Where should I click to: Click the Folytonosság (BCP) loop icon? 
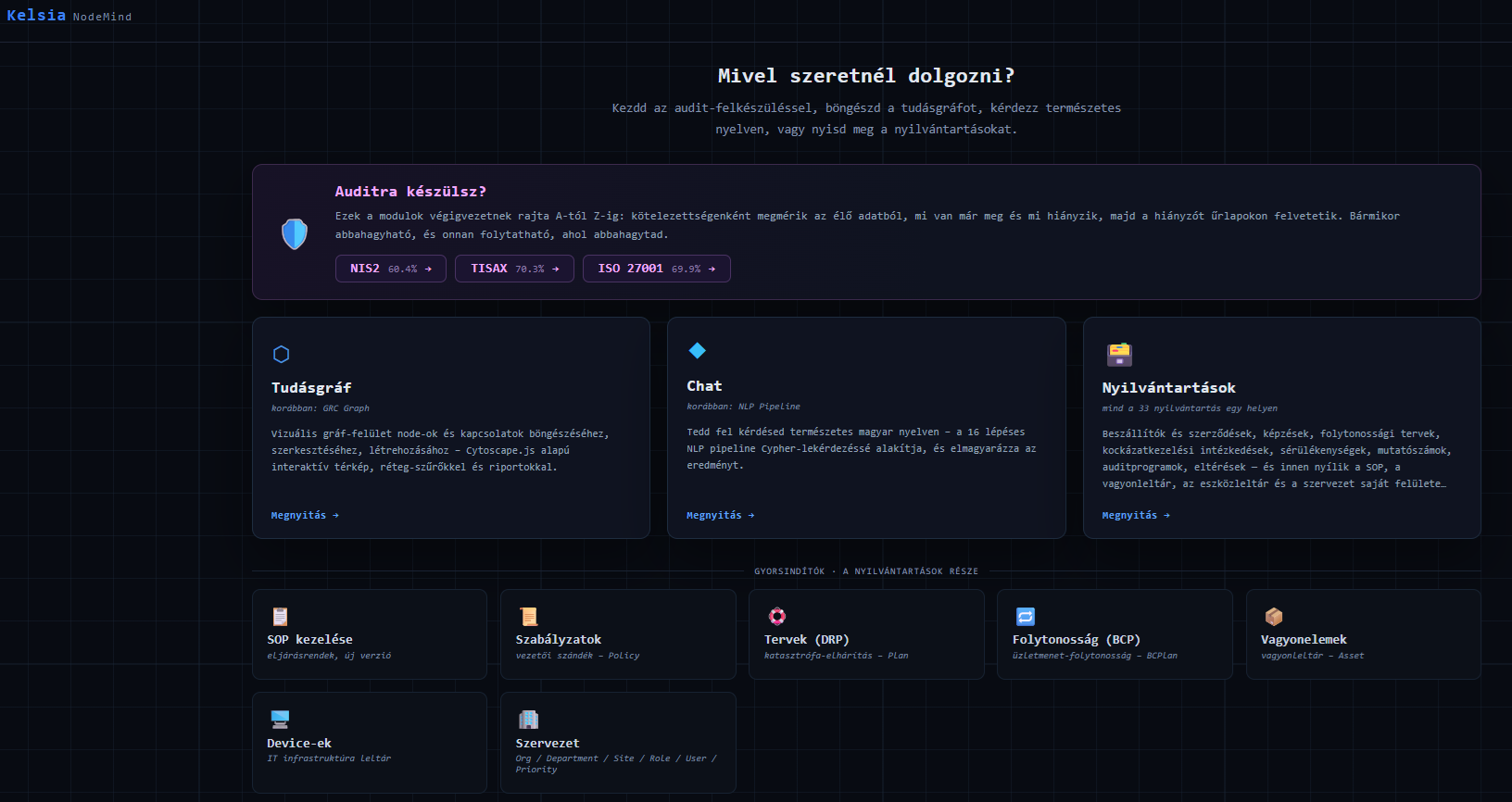tap(1026, 616)
